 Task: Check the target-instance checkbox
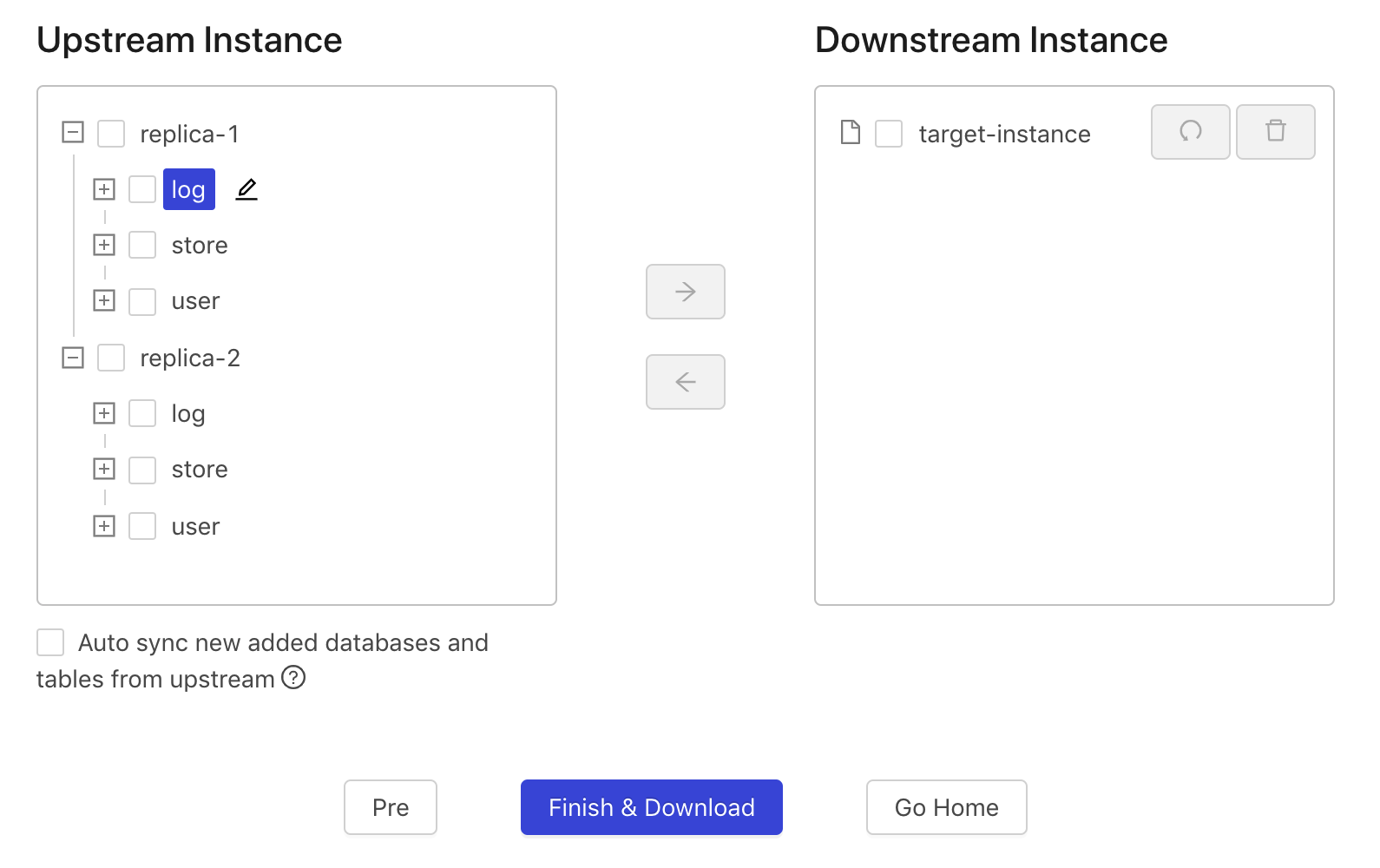coord(889,134)
